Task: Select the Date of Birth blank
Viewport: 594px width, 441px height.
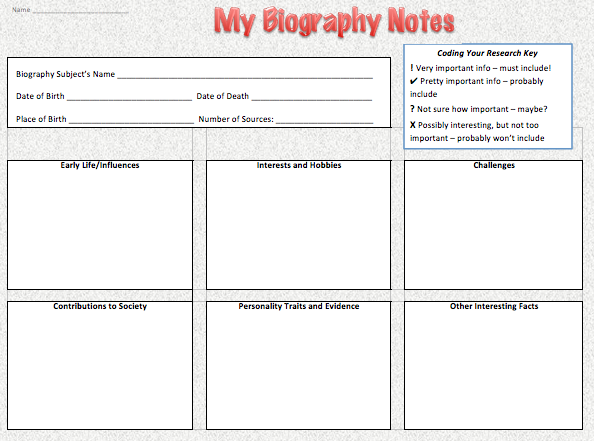Action: [130, 98]
